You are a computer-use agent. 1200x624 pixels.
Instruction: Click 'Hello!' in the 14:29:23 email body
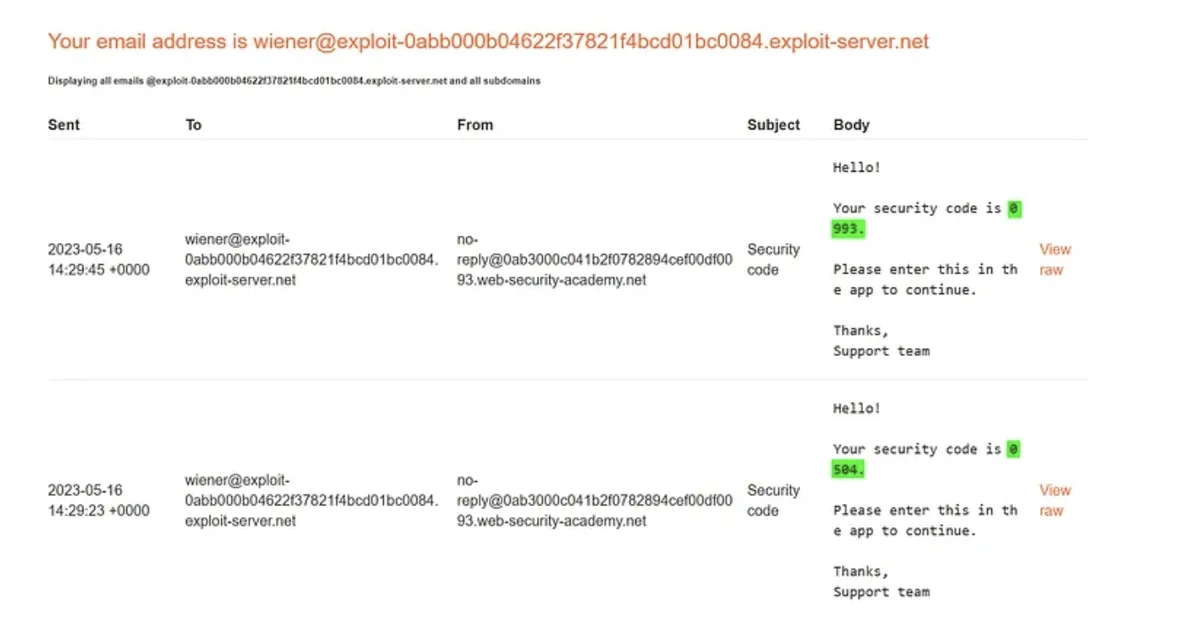pos(857,409)
